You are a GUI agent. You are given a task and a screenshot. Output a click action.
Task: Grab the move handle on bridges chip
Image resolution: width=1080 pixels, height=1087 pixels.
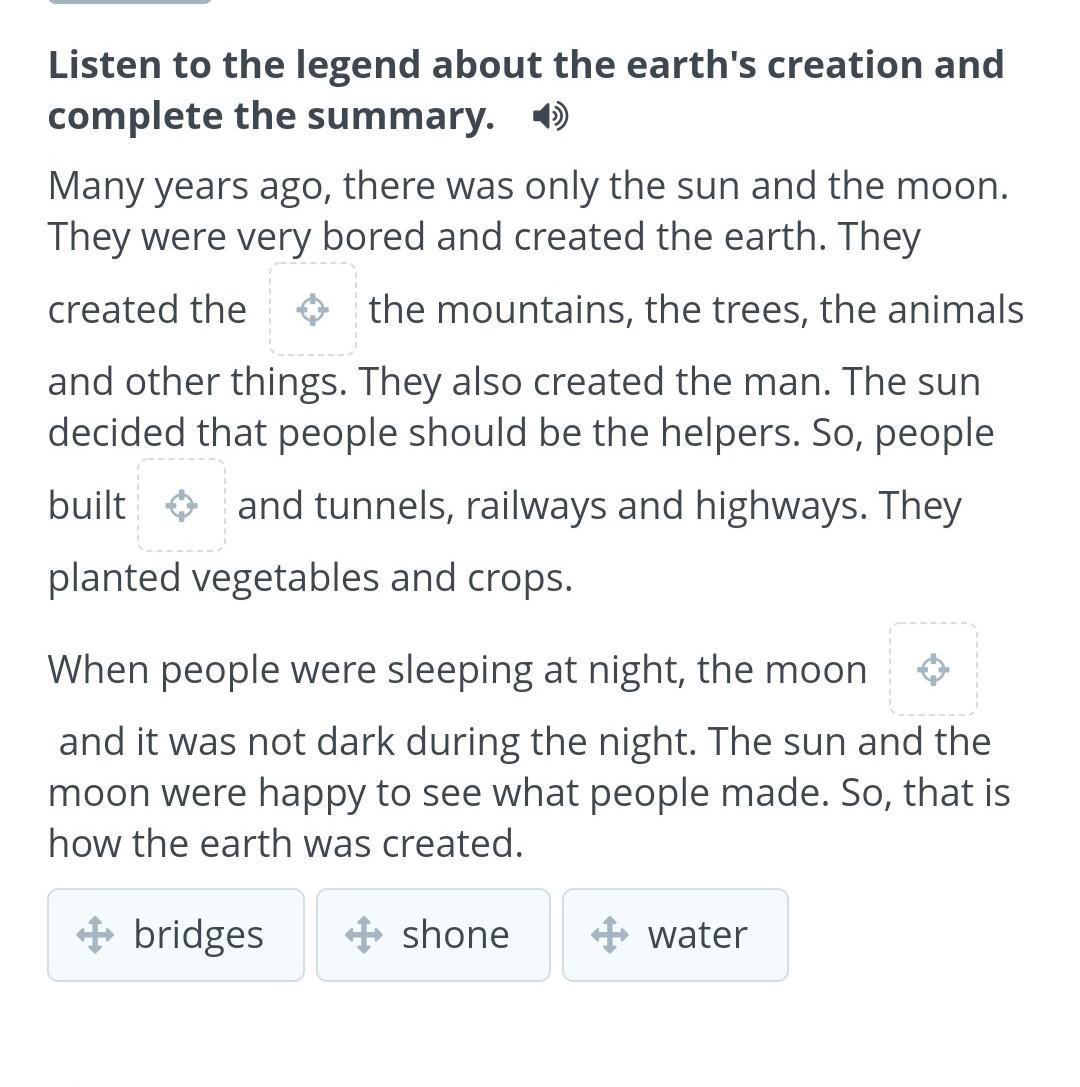[x=95, y=934]
